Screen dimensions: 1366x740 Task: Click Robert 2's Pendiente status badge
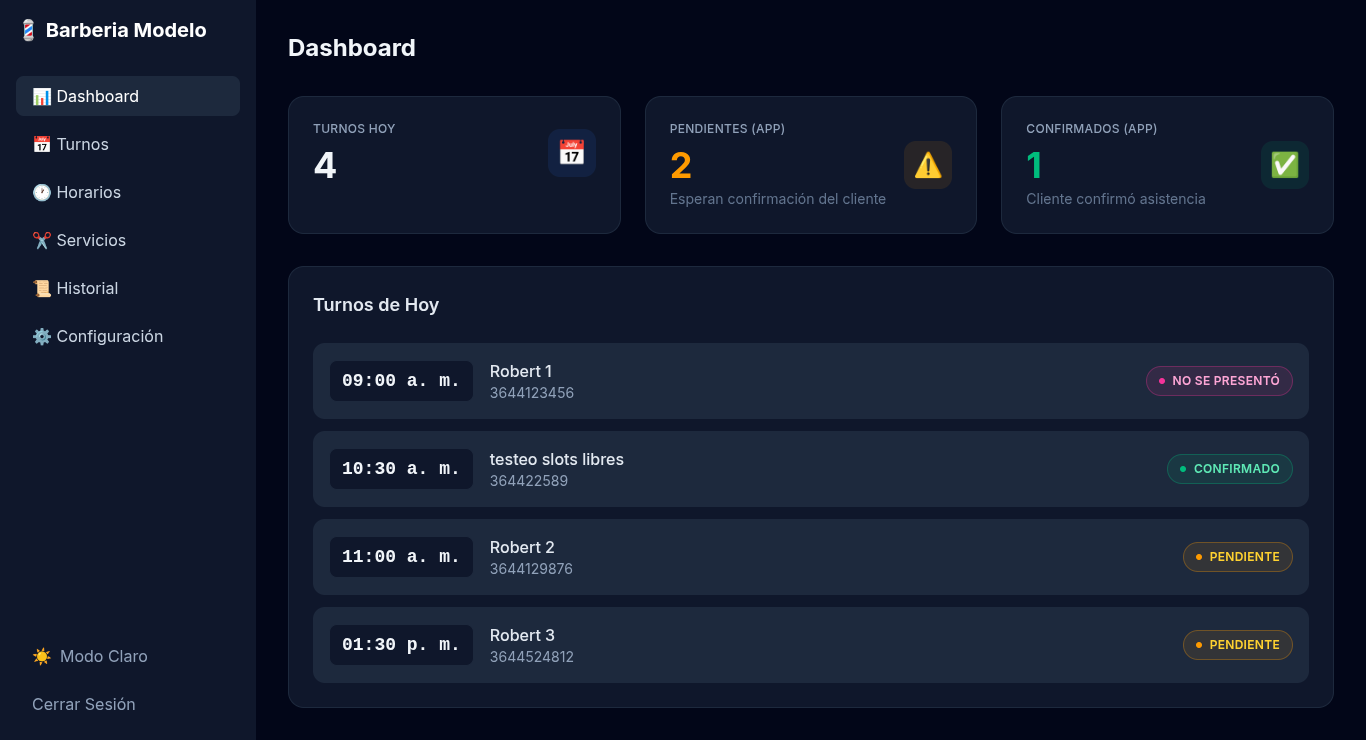(x=1237, y=557)
